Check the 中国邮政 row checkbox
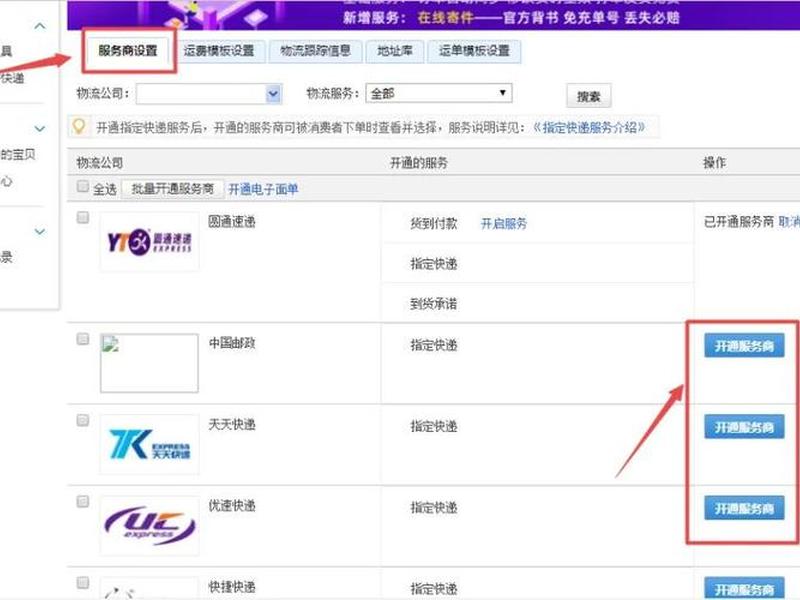This screenshot has width=800, height=600. coord(83,339)
